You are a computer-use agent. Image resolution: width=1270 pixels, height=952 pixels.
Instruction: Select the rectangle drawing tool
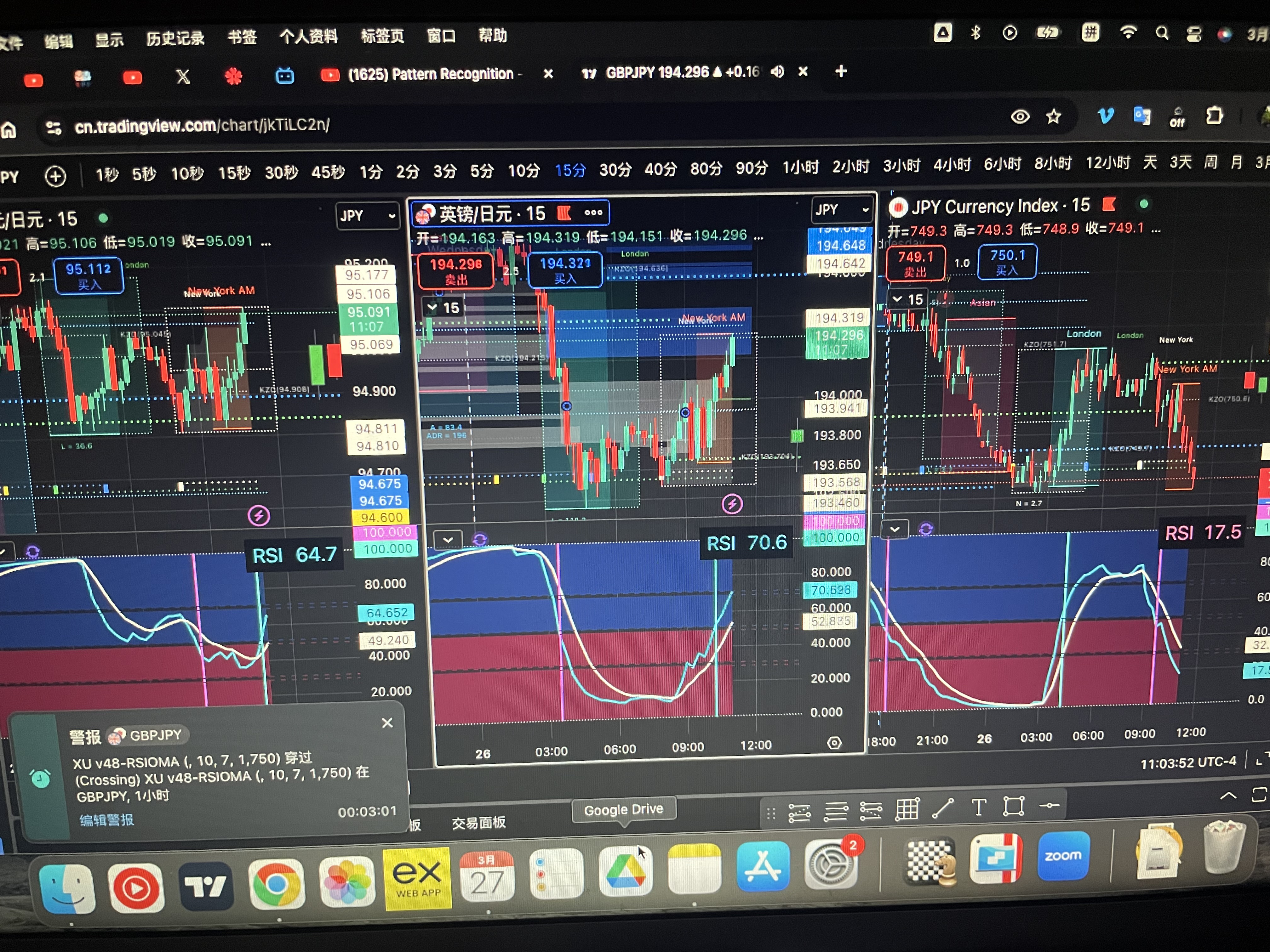click(x=1013, y=806)
